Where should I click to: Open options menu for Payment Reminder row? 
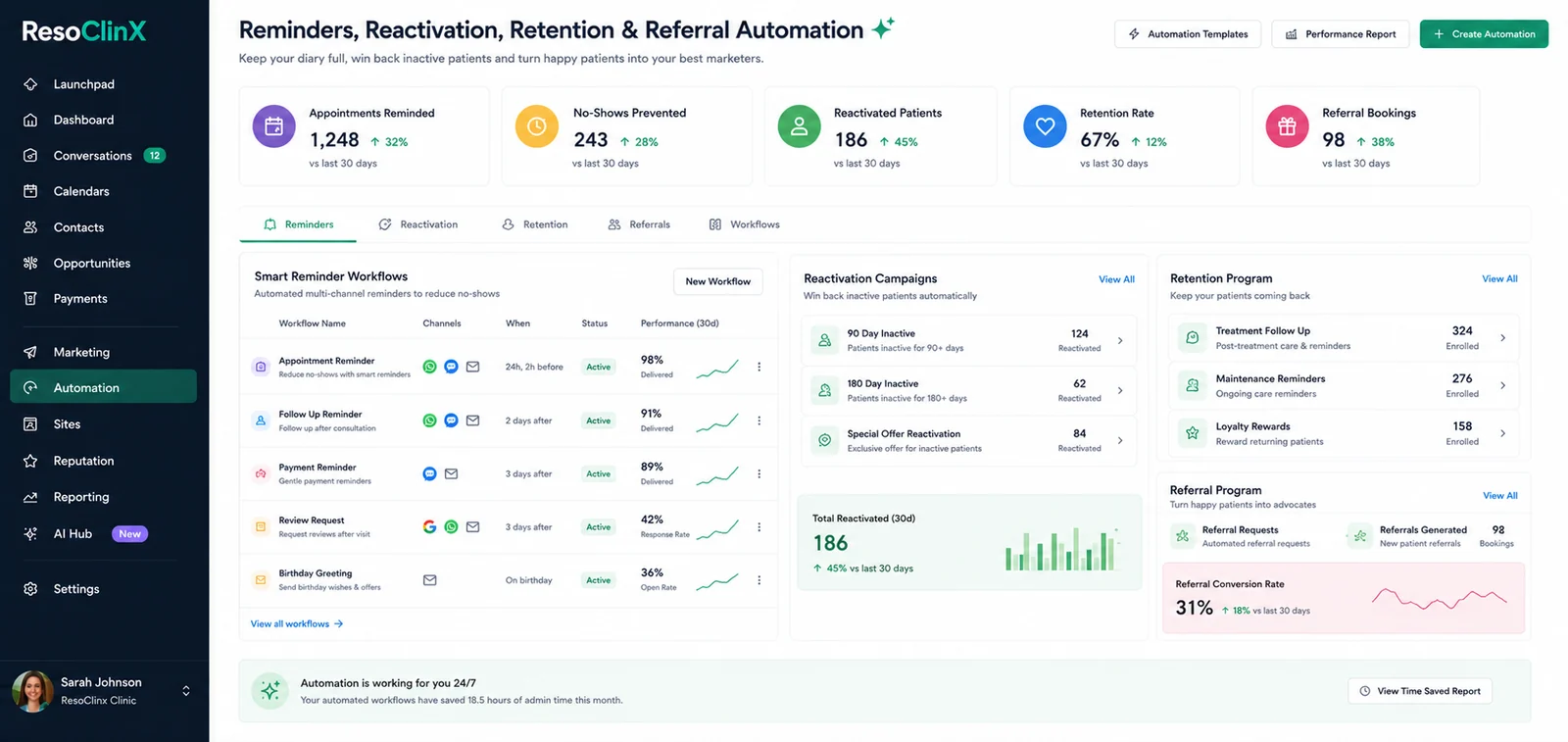759,473
